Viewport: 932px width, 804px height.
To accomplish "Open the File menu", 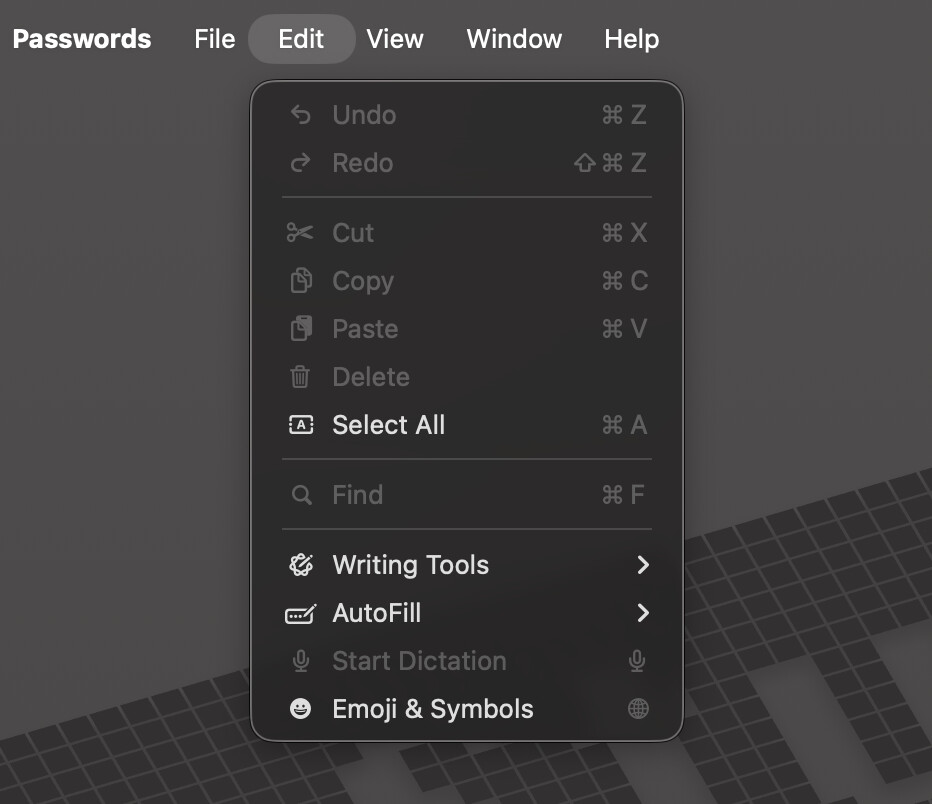I will click(214, 39).
